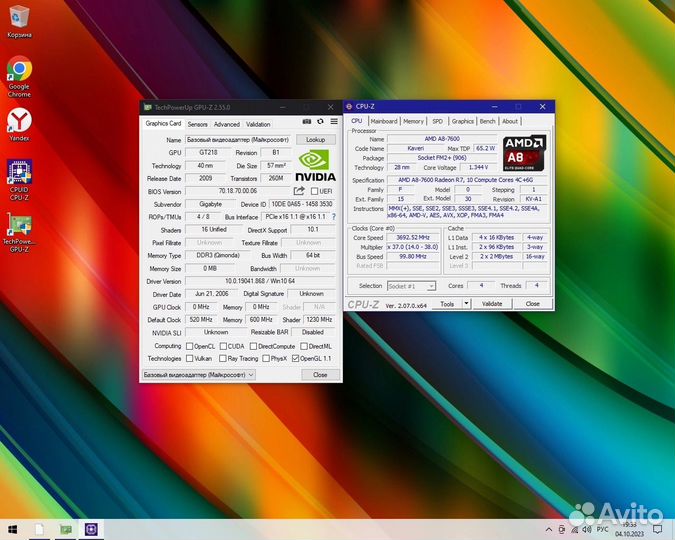Viewport: 675px width, 540px height.
Task: Open the TechPowerUp GPU-Z desktop shortcut
Action: click(19, 233)
